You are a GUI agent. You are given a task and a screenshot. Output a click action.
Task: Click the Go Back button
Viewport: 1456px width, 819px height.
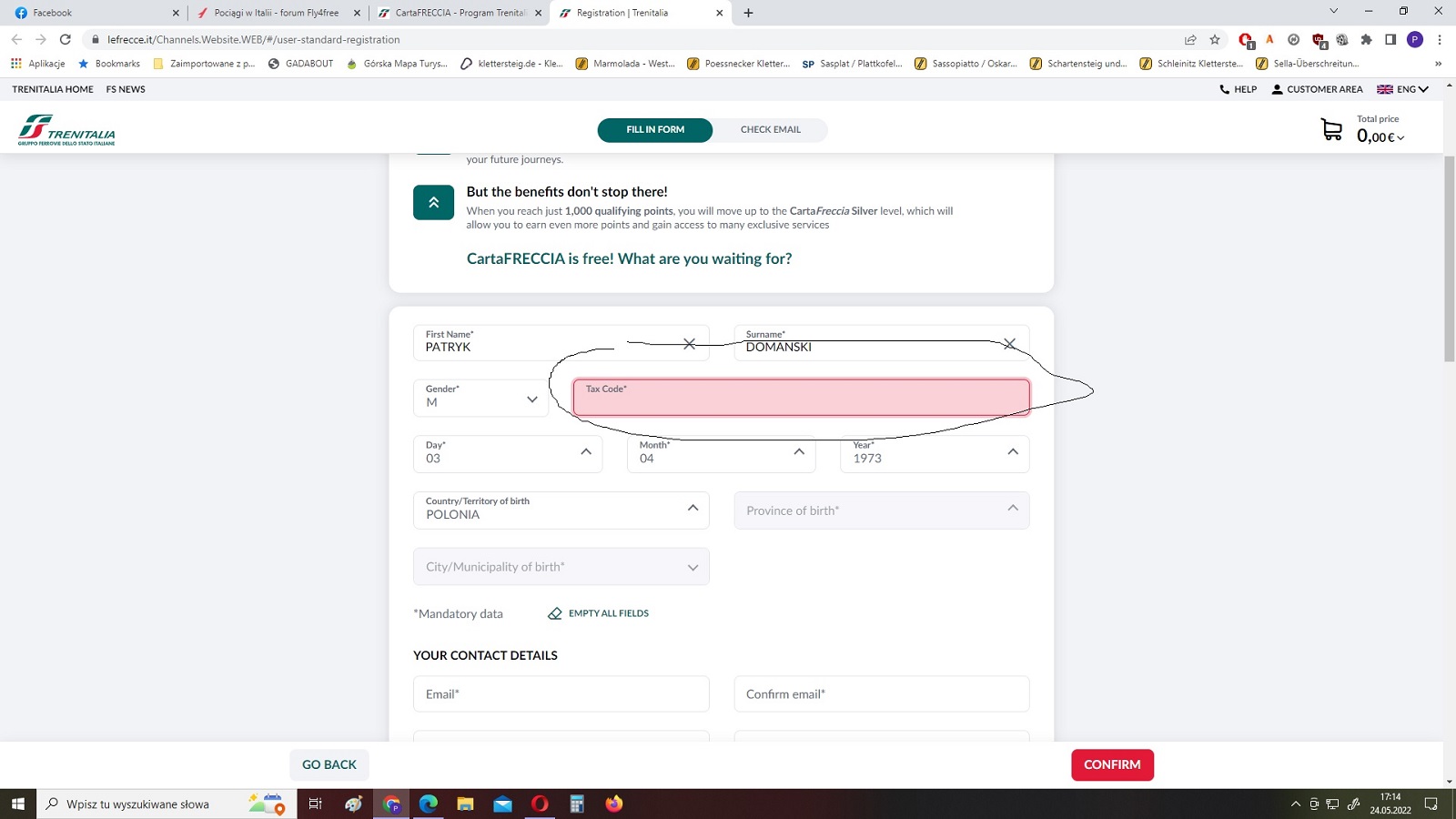click(329, 764)
